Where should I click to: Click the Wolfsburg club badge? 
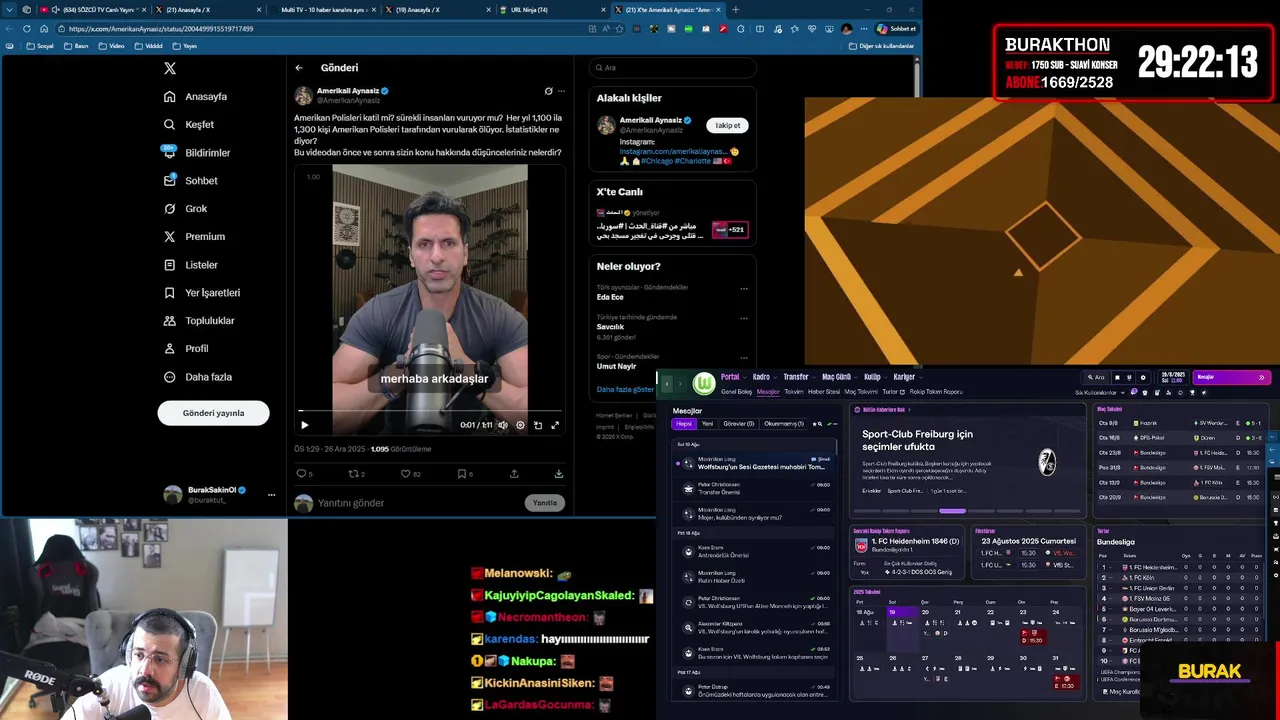[x=704, y=383]
